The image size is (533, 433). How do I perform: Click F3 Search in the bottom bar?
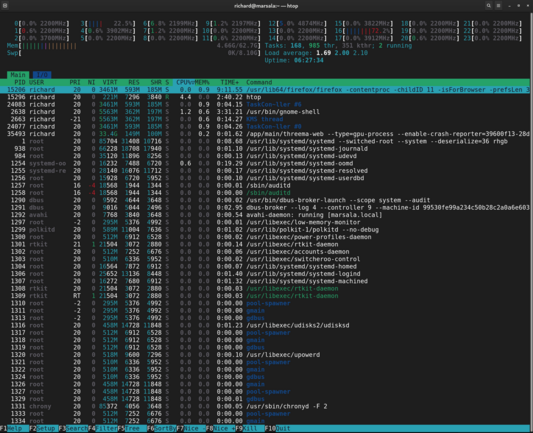coord(73,429)
